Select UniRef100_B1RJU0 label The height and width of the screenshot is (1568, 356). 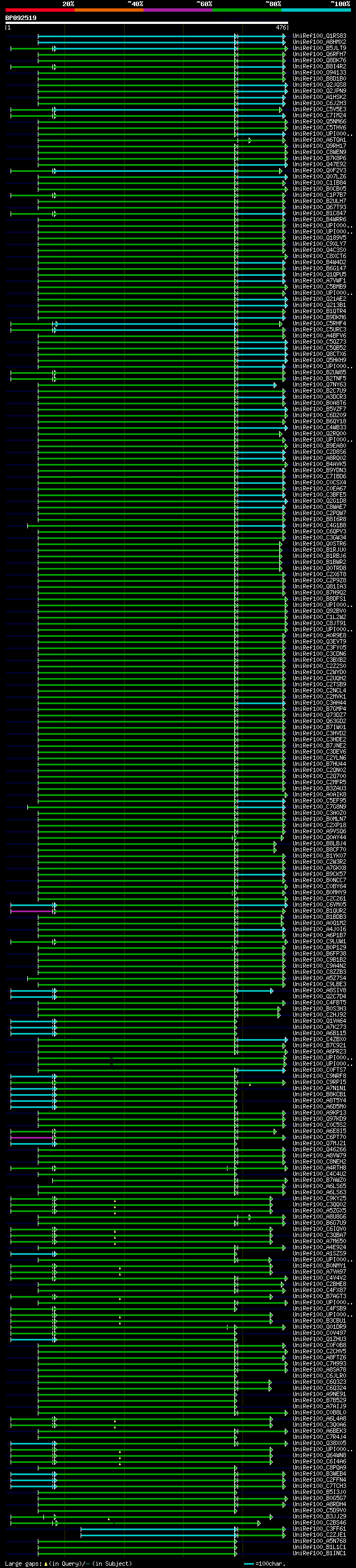click(319, 550)
